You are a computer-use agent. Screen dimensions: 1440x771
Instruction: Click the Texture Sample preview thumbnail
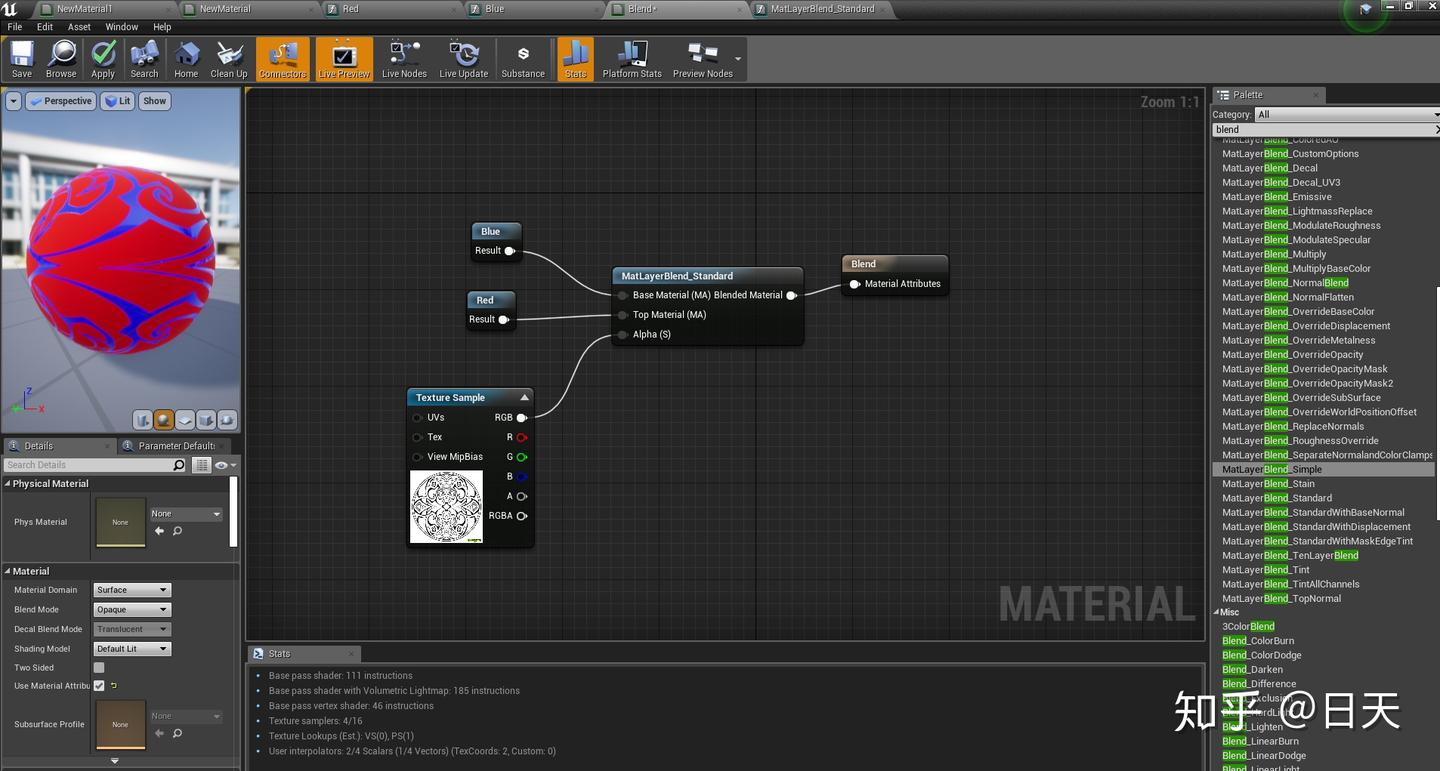[x=446, y=507]
